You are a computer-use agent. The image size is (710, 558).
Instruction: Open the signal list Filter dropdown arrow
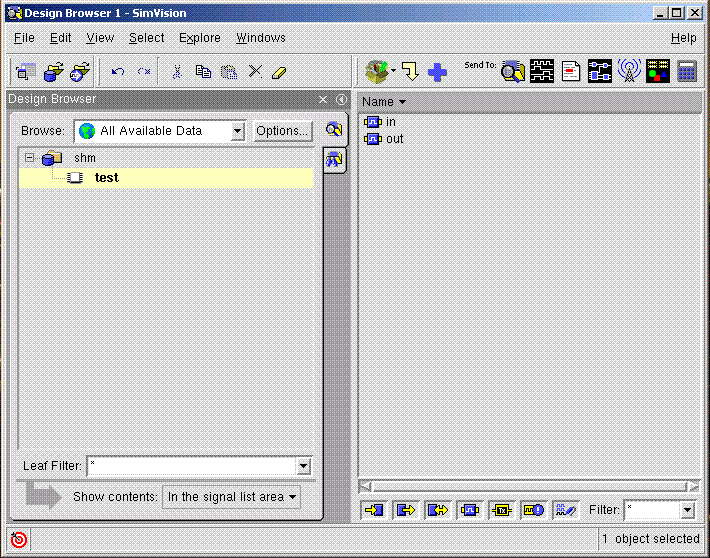pyautogui.click(x=687, y=511)
